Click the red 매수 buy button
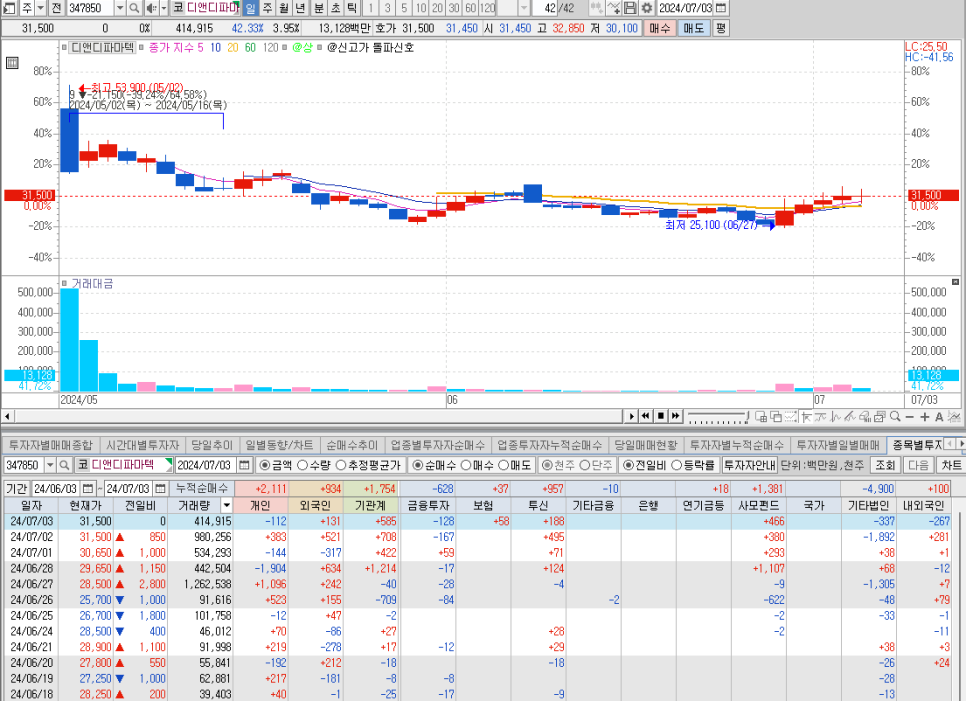Viewport: 966px width, 701px height. (x=659, y=28)
